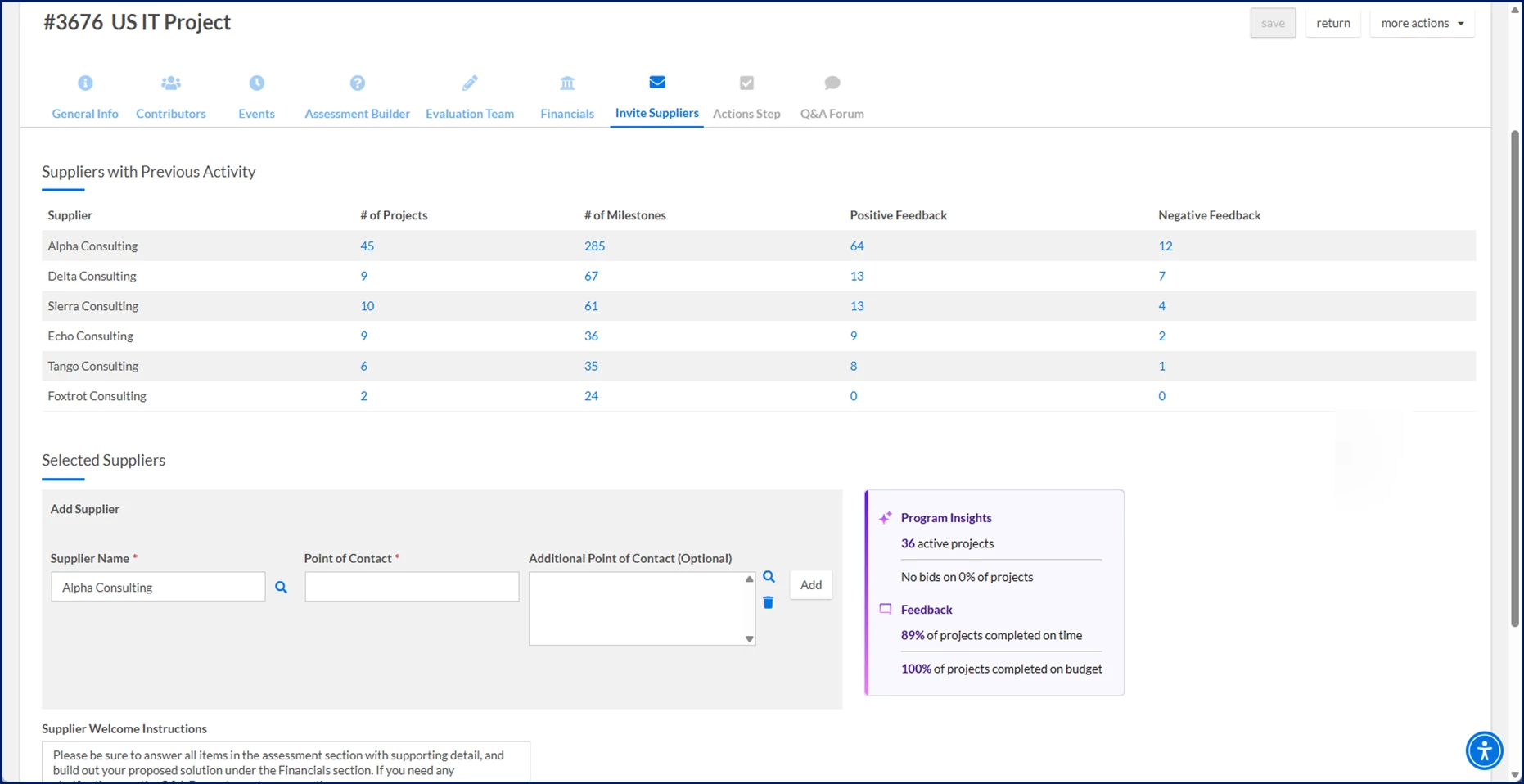Go to the Events tab
The width and height of the screenshot is (1524, 784).
(256, 114)
